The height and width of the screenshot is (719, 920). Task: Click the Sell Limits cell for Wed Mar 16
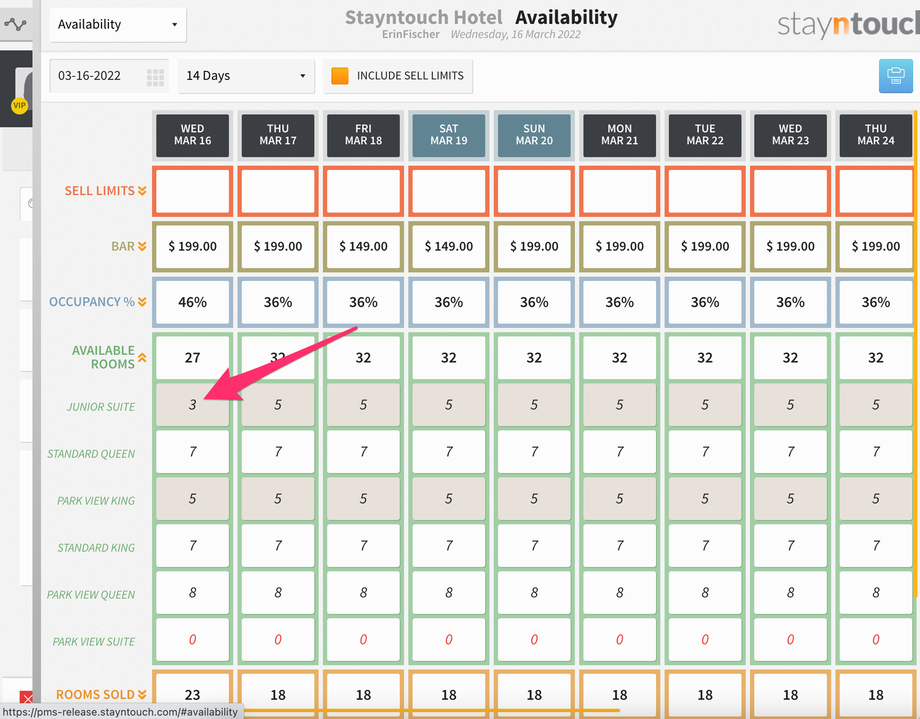pos(192,191)
